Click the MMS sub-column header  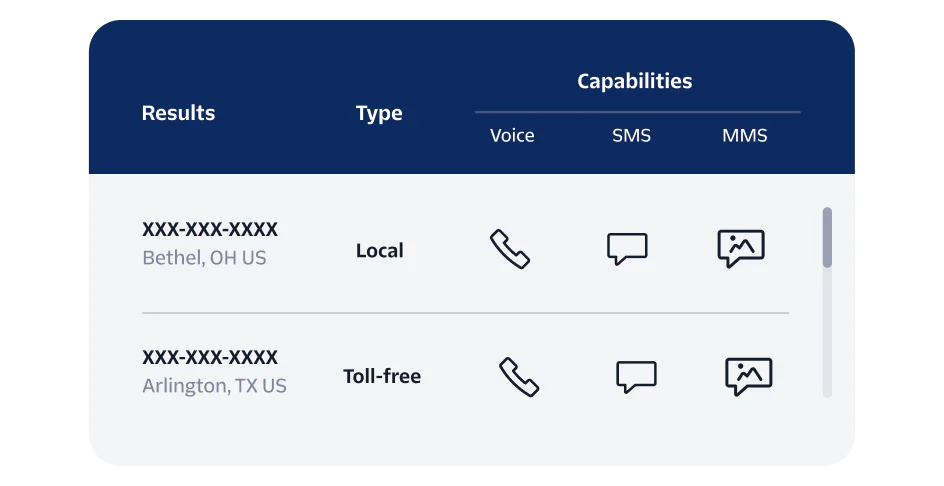coord(745,135)
